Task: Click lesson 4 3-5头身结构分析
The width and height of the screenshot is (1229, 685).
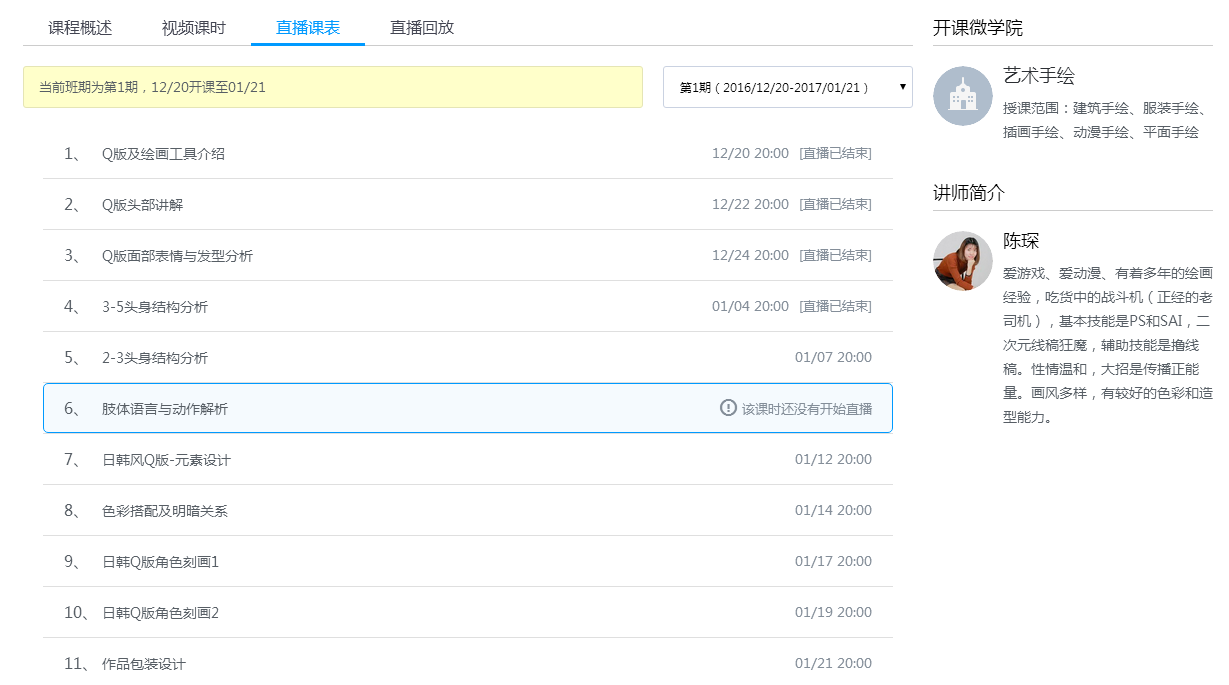Action: coord(155,307)
